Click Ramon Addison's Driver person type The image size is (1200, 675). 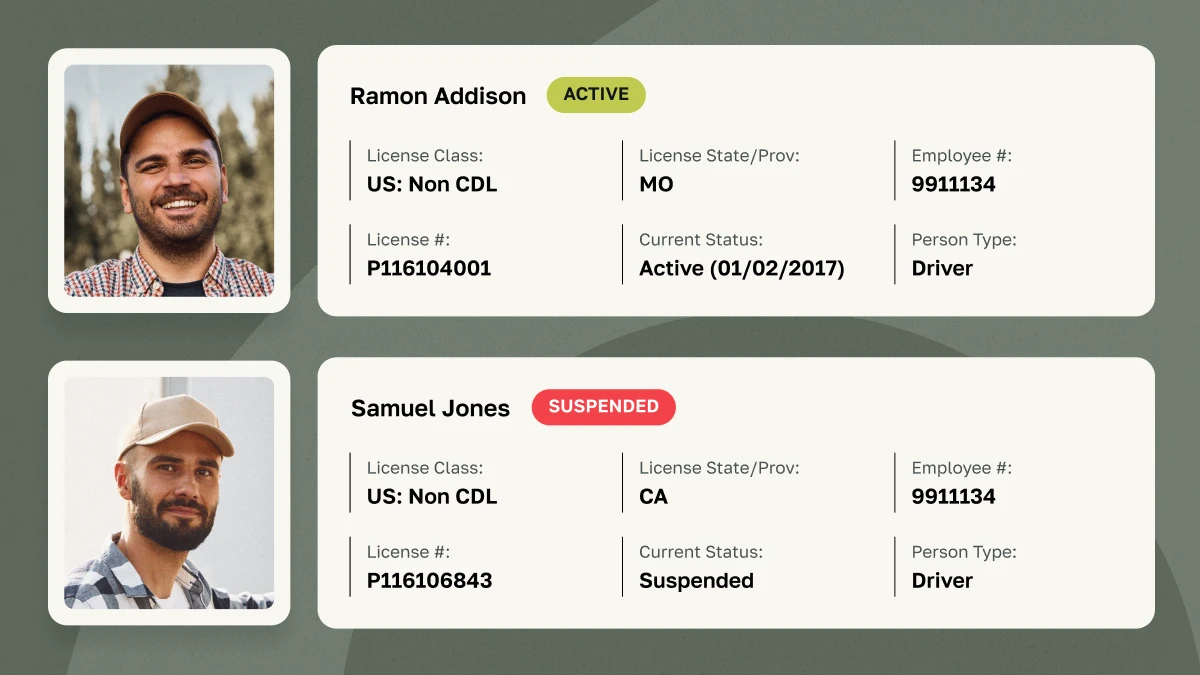[x=942, y=268]
